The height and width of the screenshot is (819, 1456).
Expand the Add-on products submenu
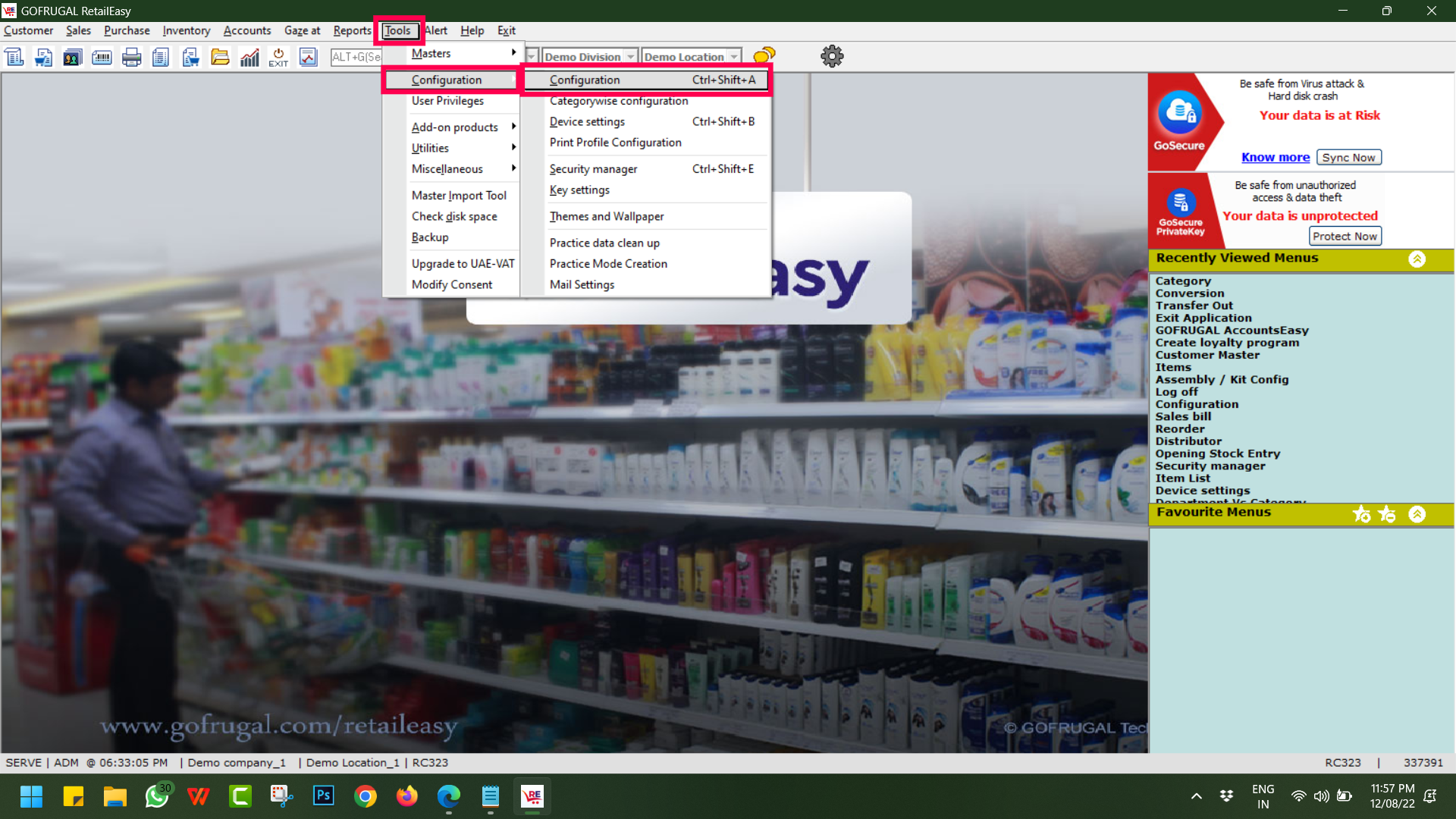pos(455,127)
